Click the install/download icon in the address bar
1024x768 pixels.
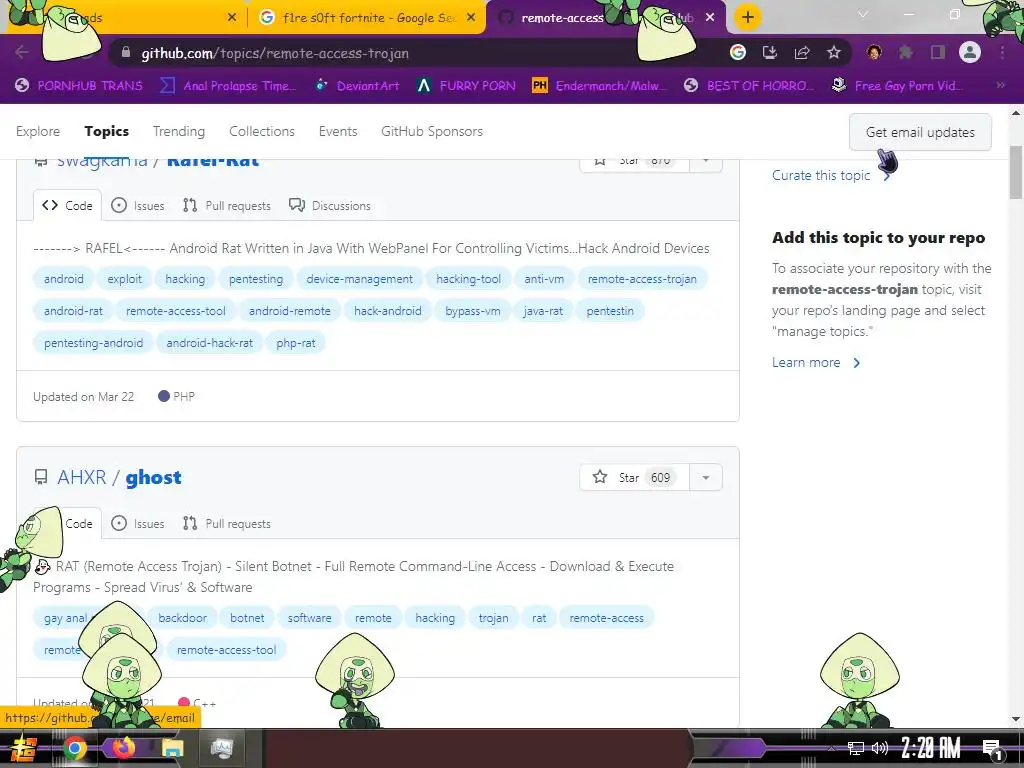[x=770, y=52]
